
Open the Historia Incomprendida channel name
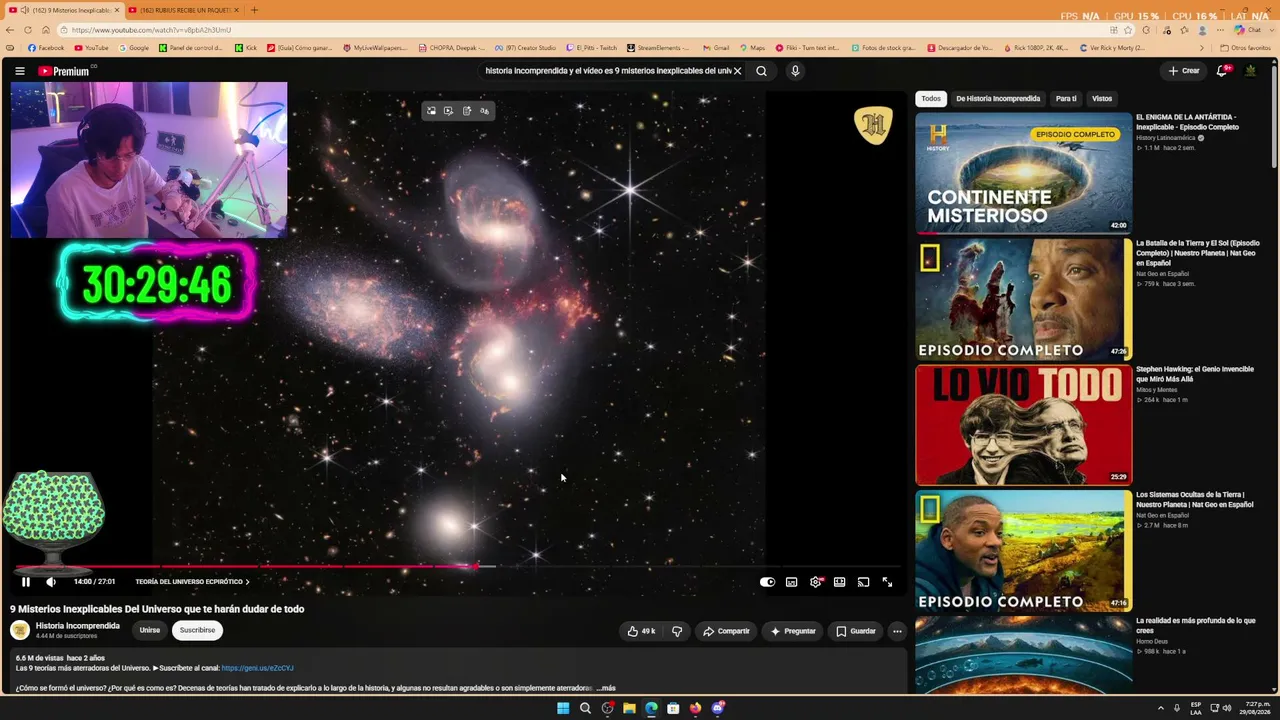click(x=78, y=626)
